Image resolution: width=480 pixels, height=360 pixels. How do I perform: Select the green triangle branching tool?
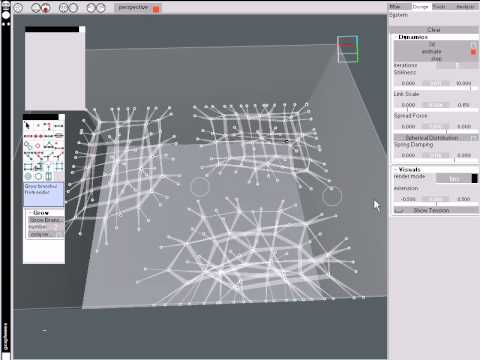click(49, 144)
